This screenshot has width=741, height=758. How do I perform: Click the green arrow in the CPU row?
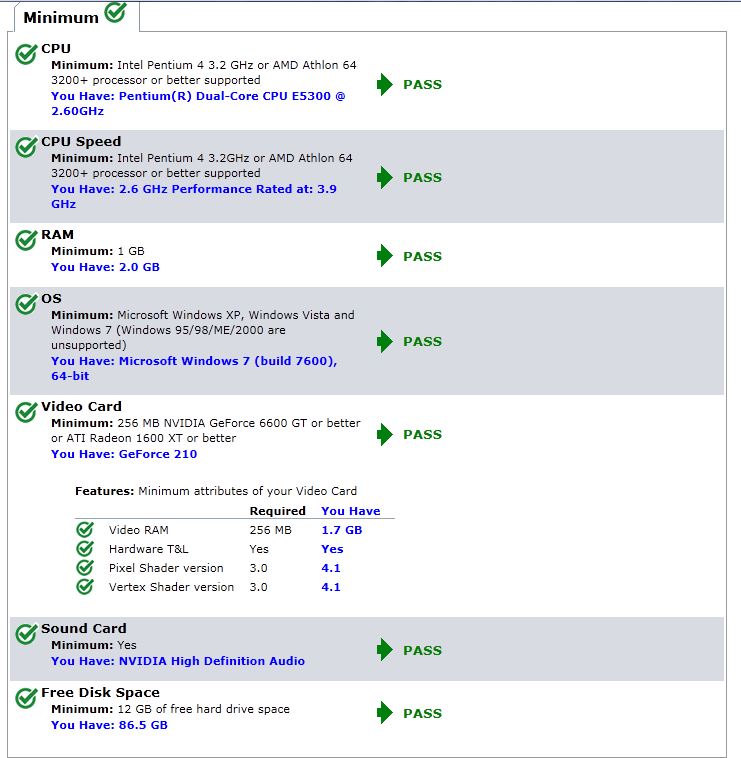click(x=385, y=85)
